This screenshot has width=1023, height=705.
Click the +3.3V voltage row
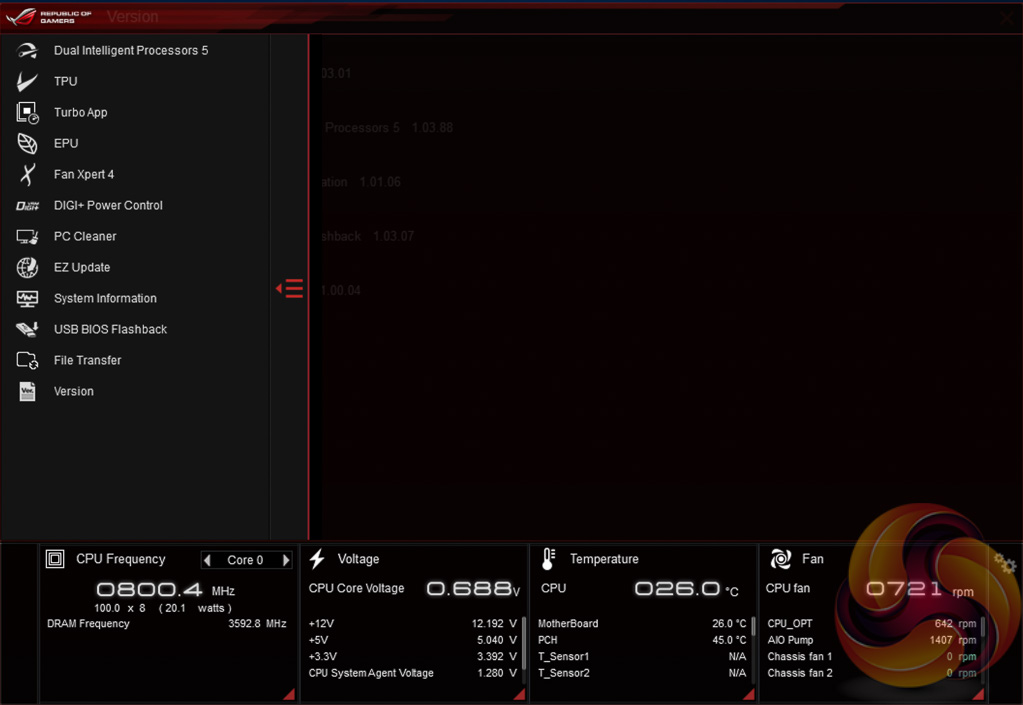pos(413,656)
